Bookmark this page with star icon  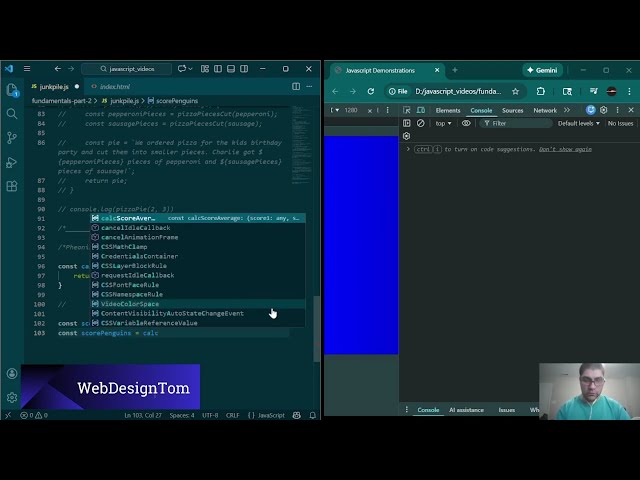516,91
